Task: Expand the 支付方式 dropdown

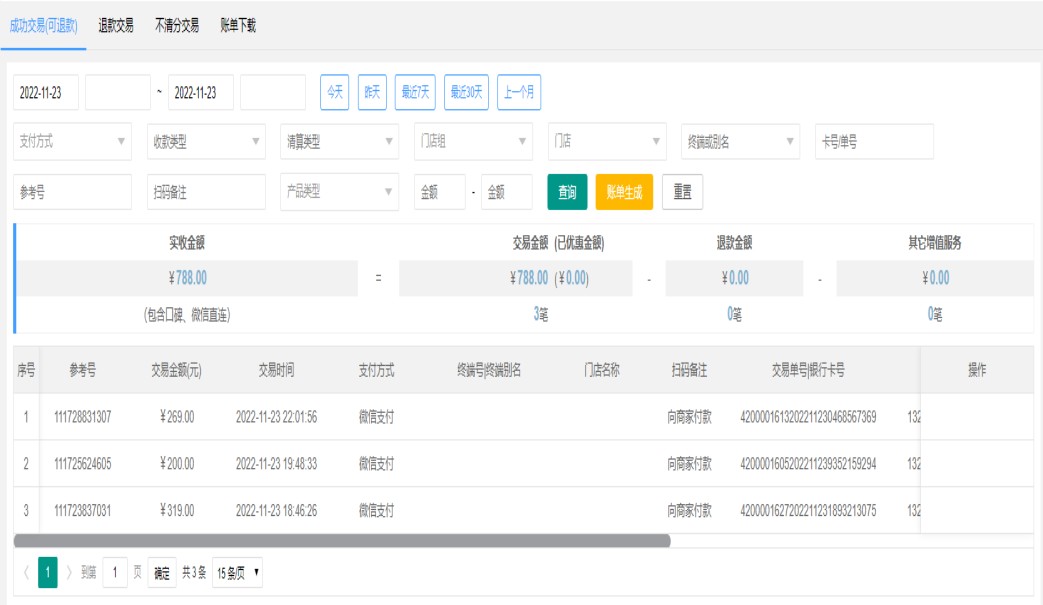Action: pyautogui.click(x=73, y=142)
